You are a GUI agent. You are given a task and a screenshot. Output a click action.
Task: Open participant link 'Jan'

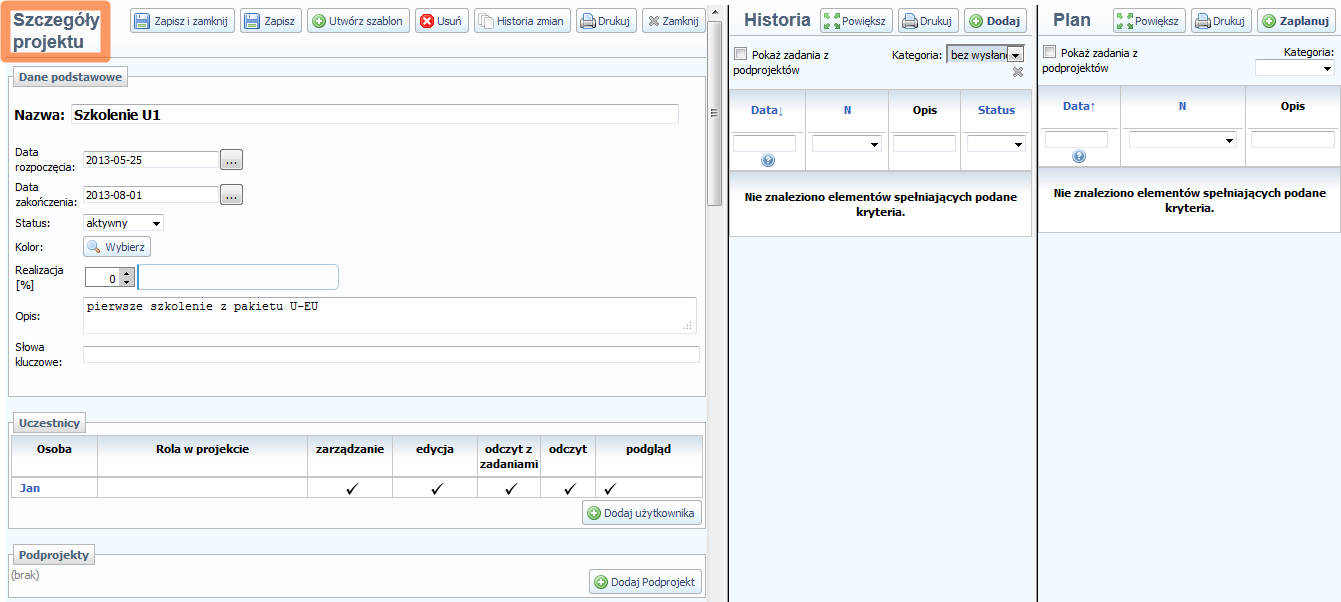click(x=30, y=488)
